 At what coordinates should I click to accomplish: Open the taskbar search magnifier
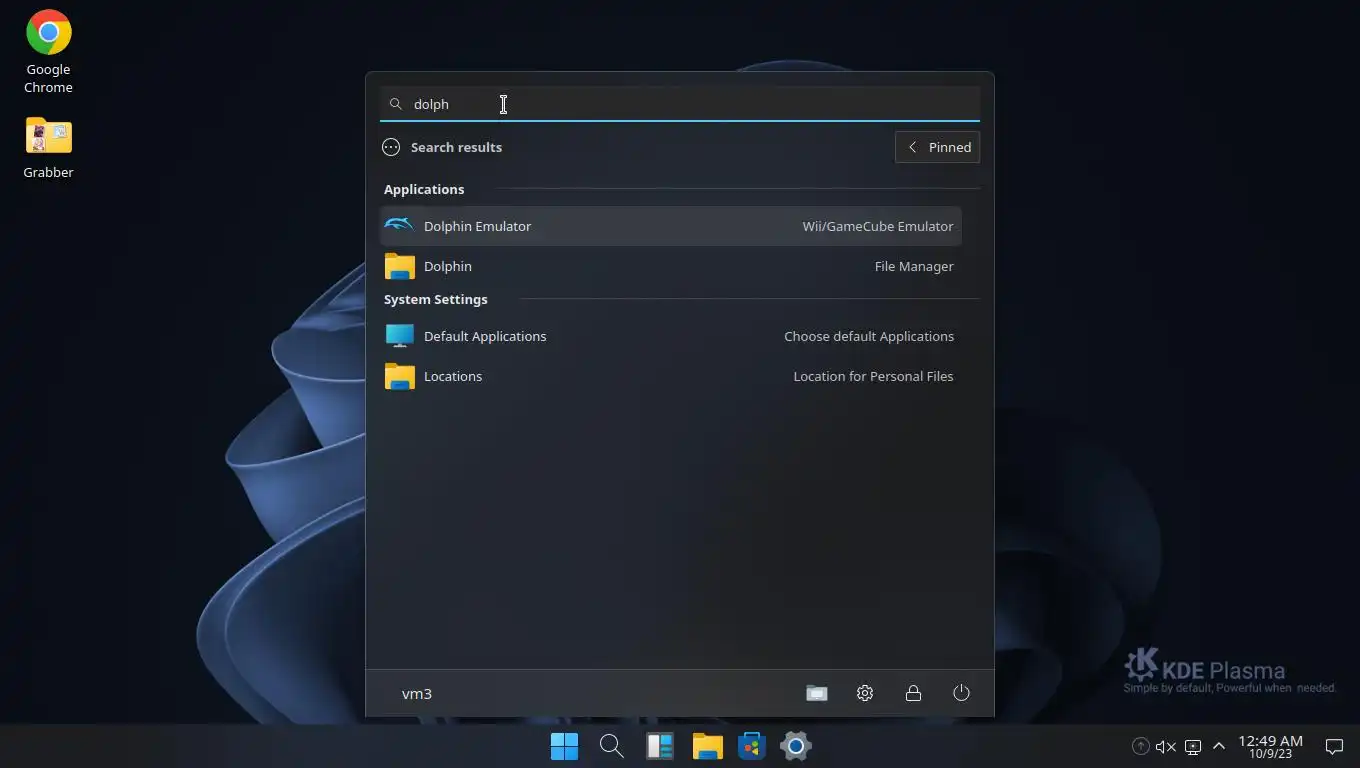click(x=611, y=746)
